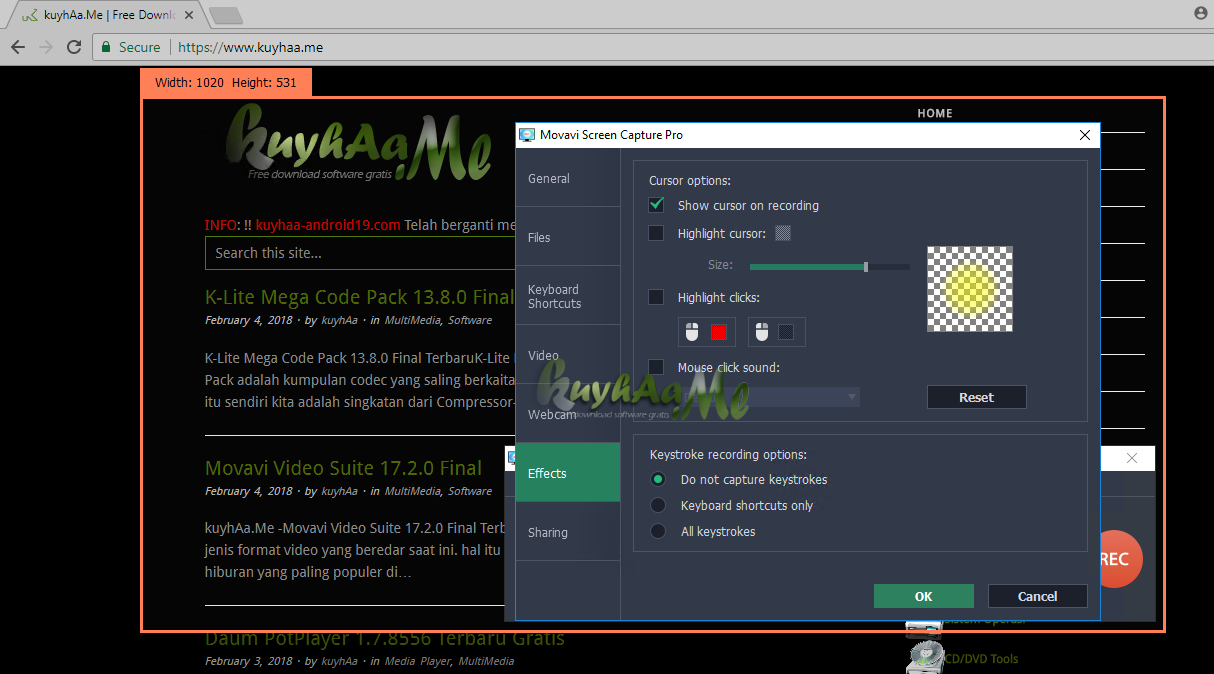Change the blue right-click highlight color
Image resolution: width=1214 pixels, height=674 pixels.
click(x=786, y=332)
